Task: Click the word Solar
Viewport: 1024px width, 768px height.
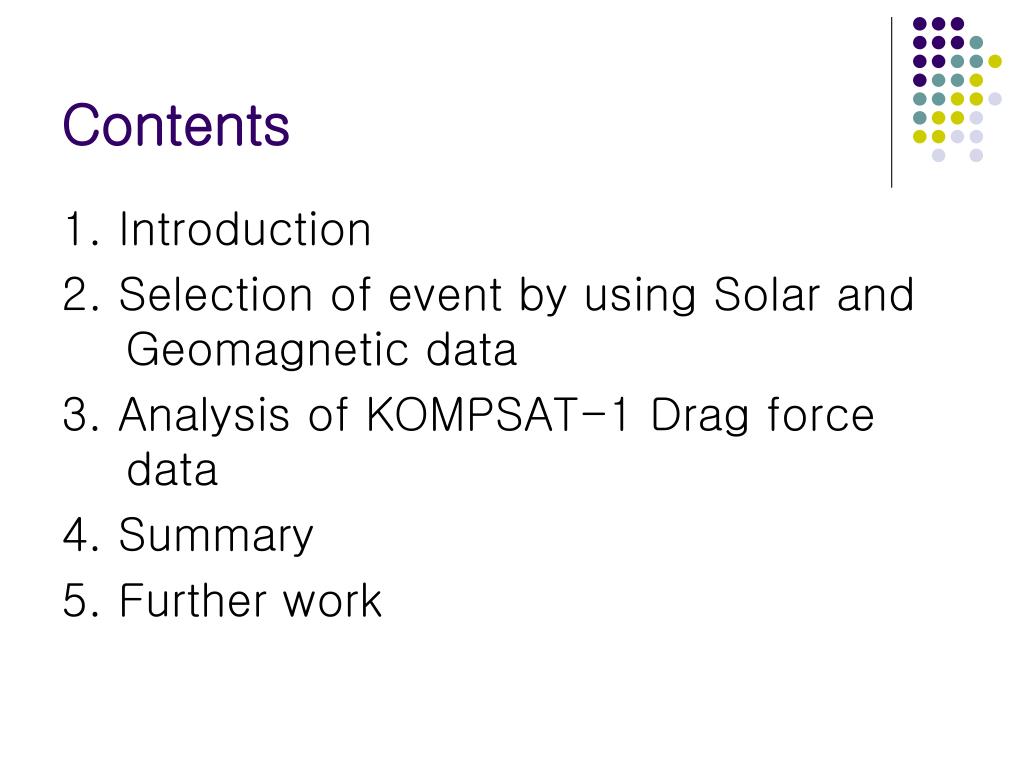Action: coord(766,295)
